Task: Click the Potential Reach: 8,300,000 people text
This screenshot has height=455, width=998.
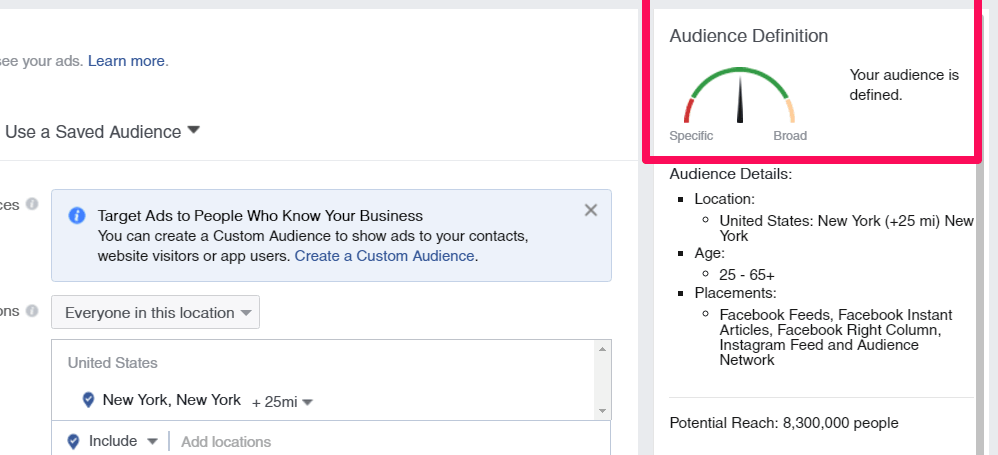Action: point(784,423)
